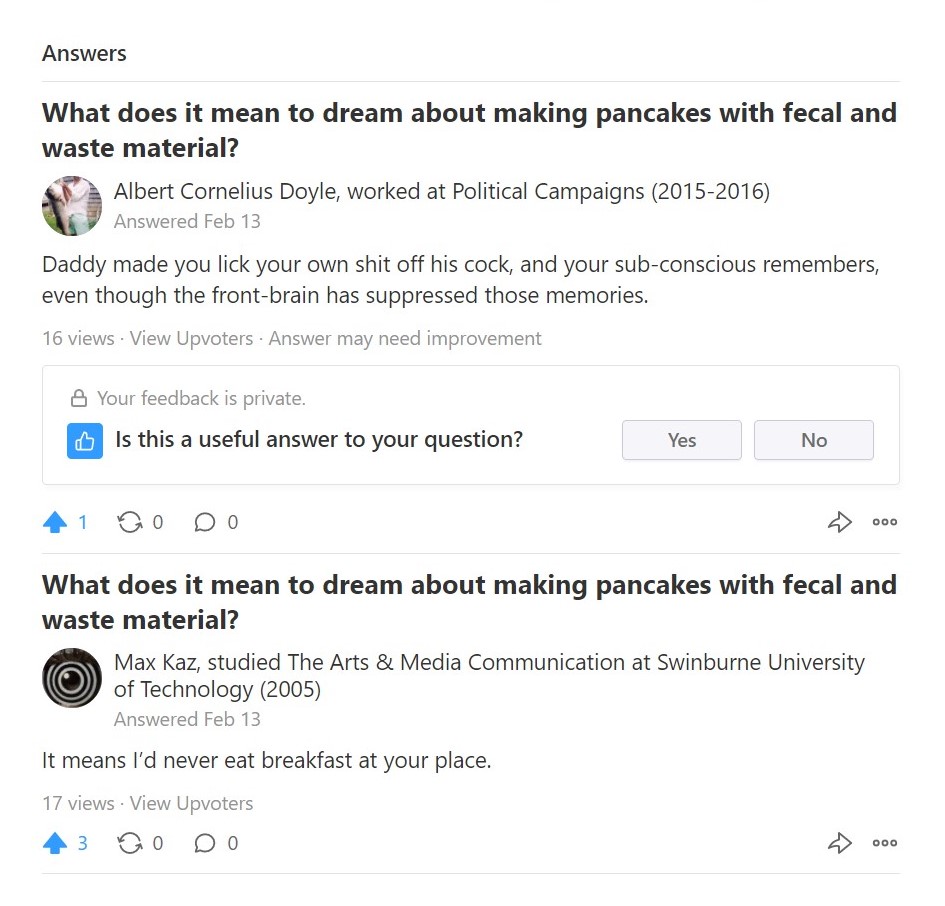The image size is (945, 906).
Task: Click the Albert Cornelius Doyle author name
Action: click(225, 192)
